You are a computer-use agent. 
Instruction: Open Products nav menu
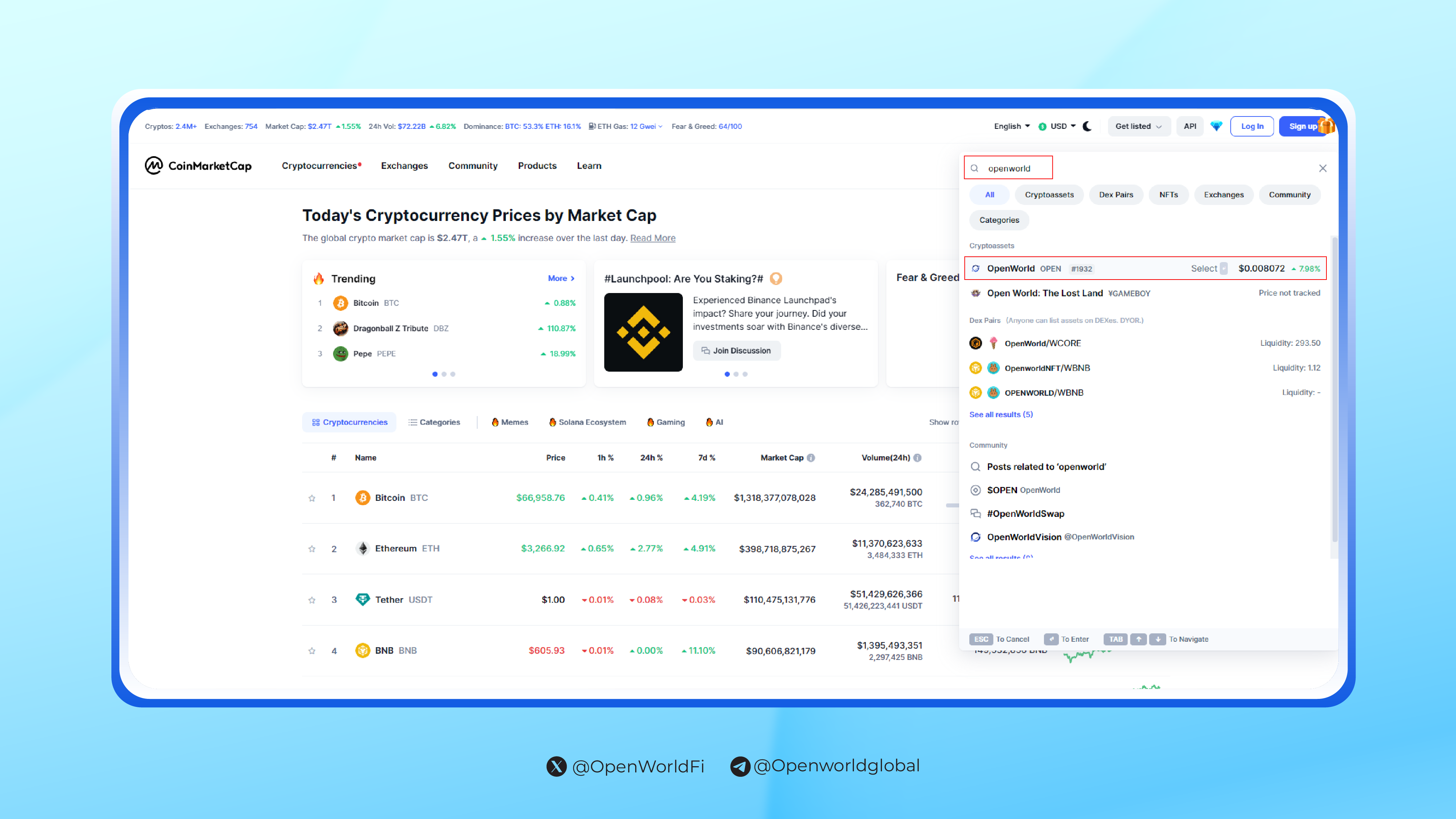coord(537,166)
